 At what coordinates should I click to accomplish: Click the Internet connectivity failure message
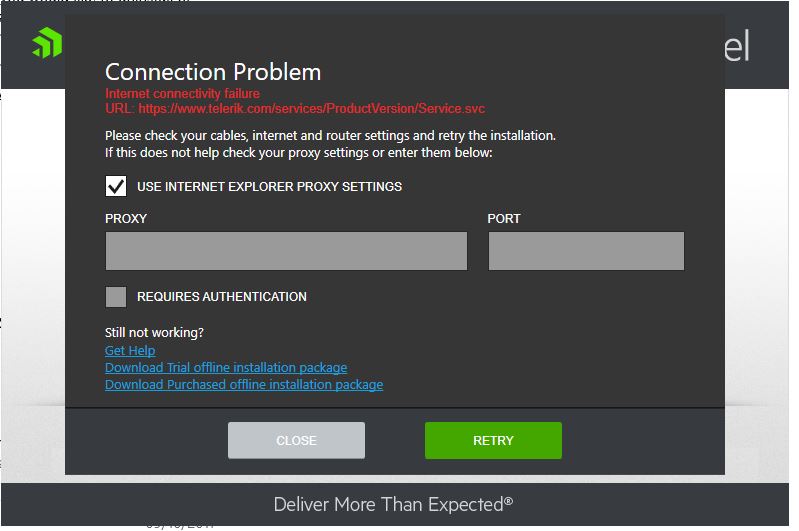pyautogui.click(x=183, y=94)
